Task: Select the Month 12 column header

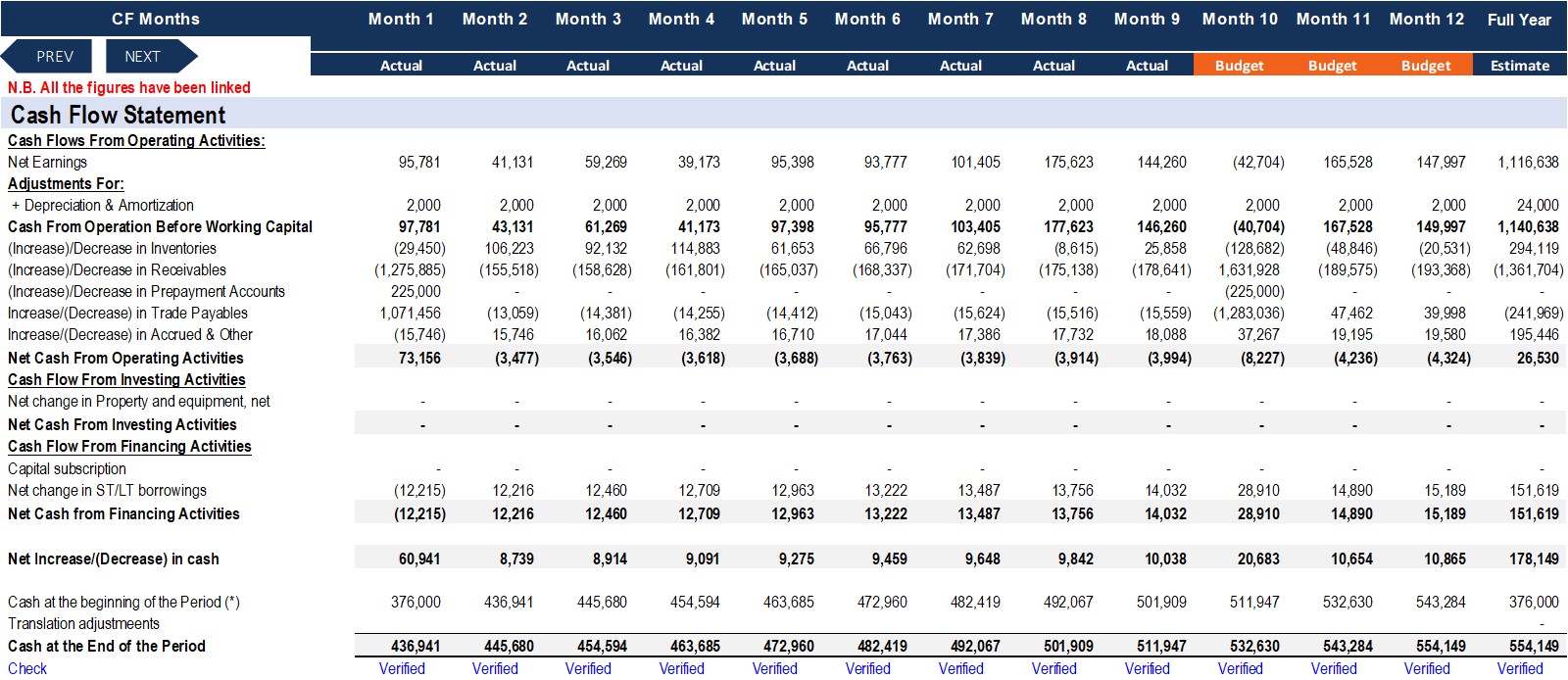Action: click(1427, 19)
